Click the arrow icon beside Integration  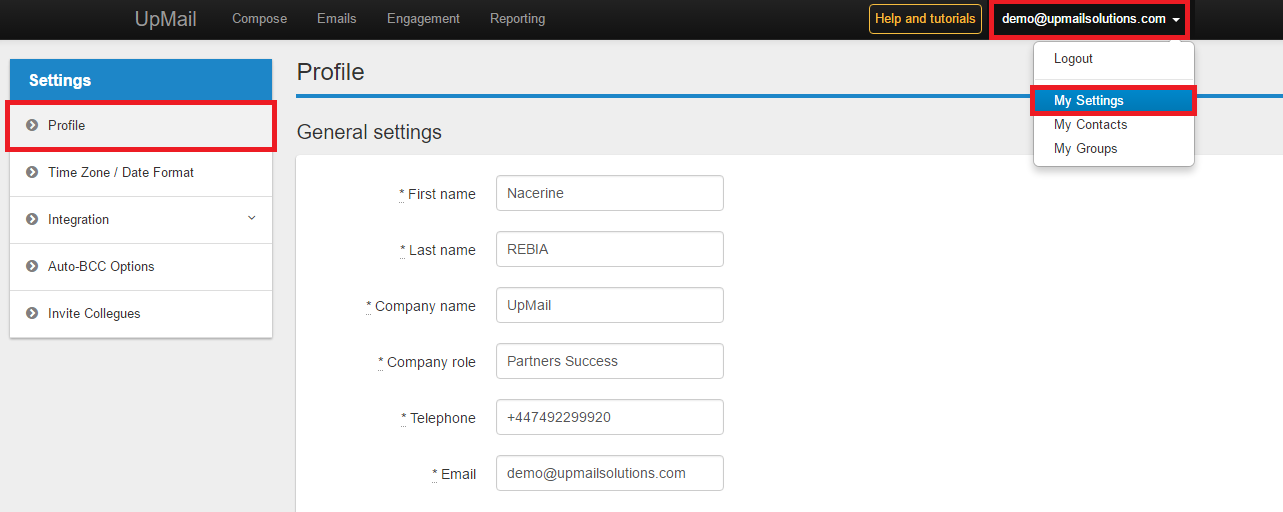32,220
